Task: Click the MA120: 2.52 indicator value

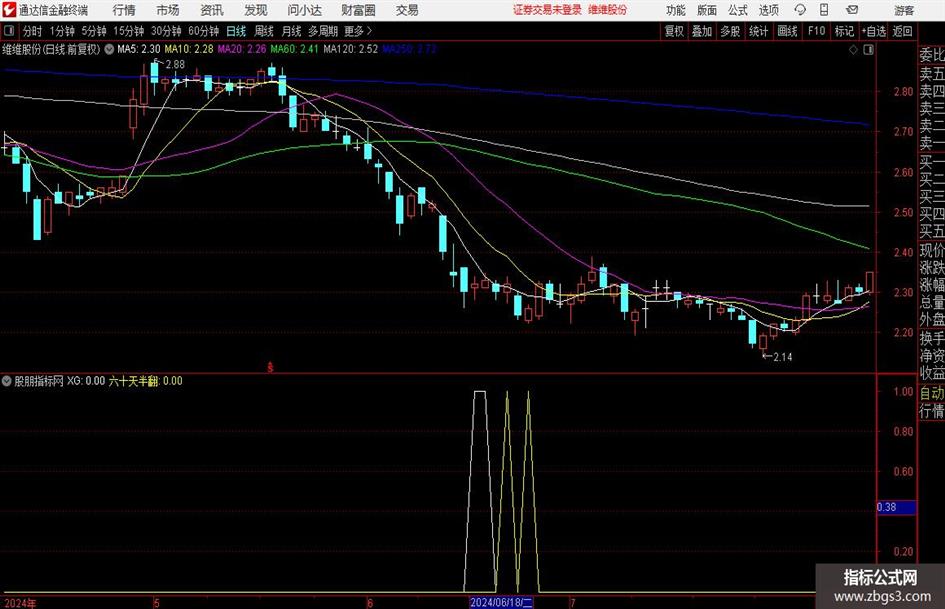Action: coord(350,49)
